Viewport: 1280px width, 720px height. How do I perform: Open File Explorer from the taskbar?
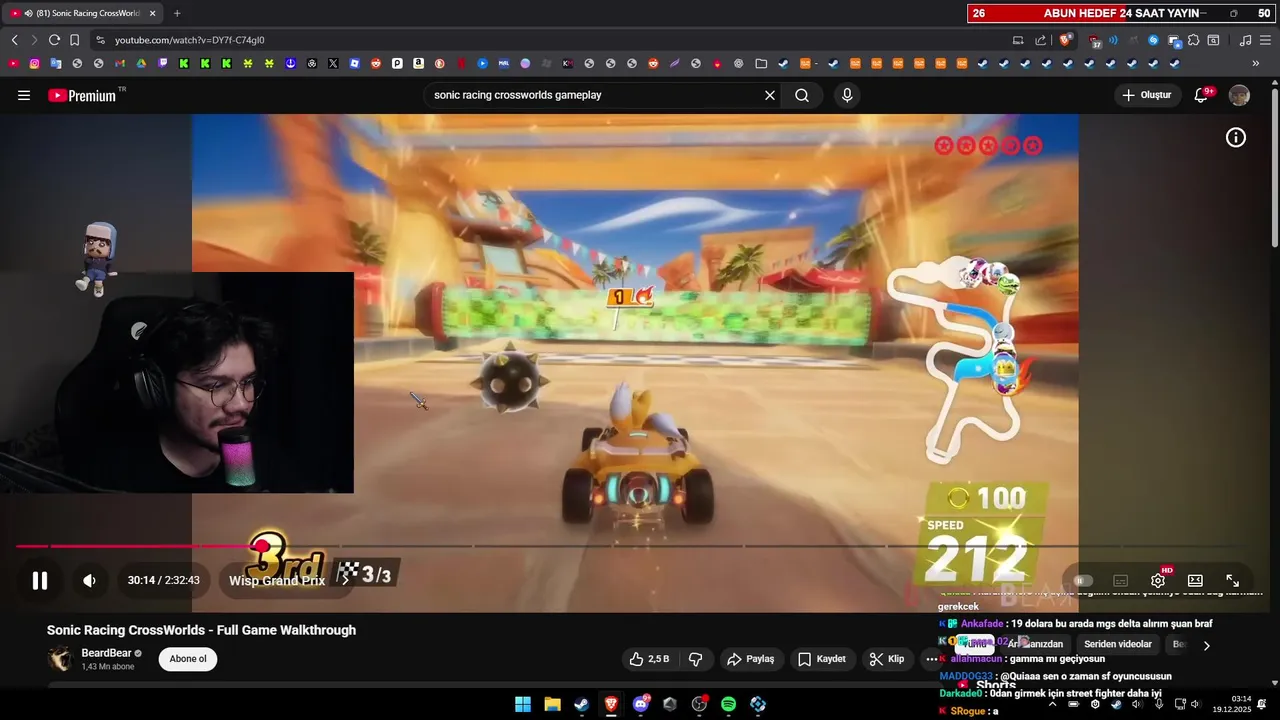point(552,704)
